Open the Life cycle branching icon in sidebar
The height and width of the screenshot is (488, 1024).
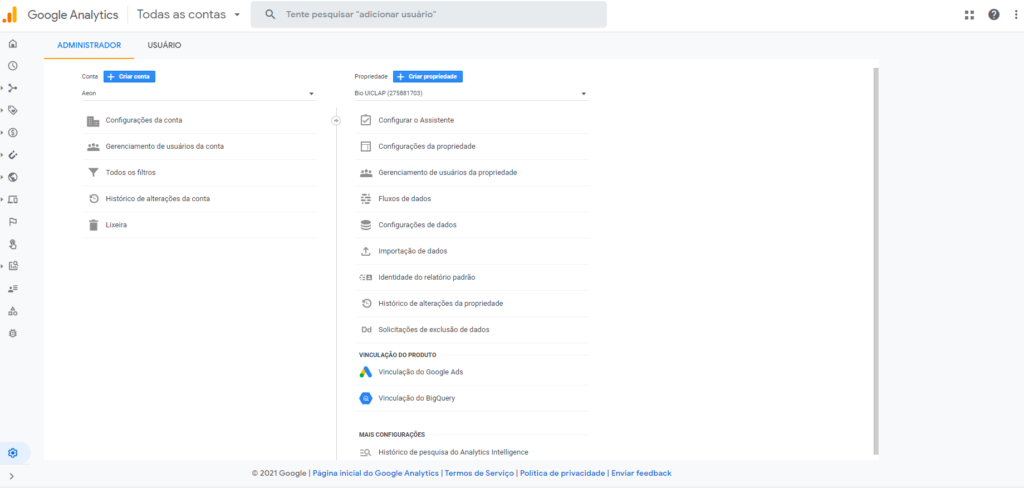click(12, 88)
